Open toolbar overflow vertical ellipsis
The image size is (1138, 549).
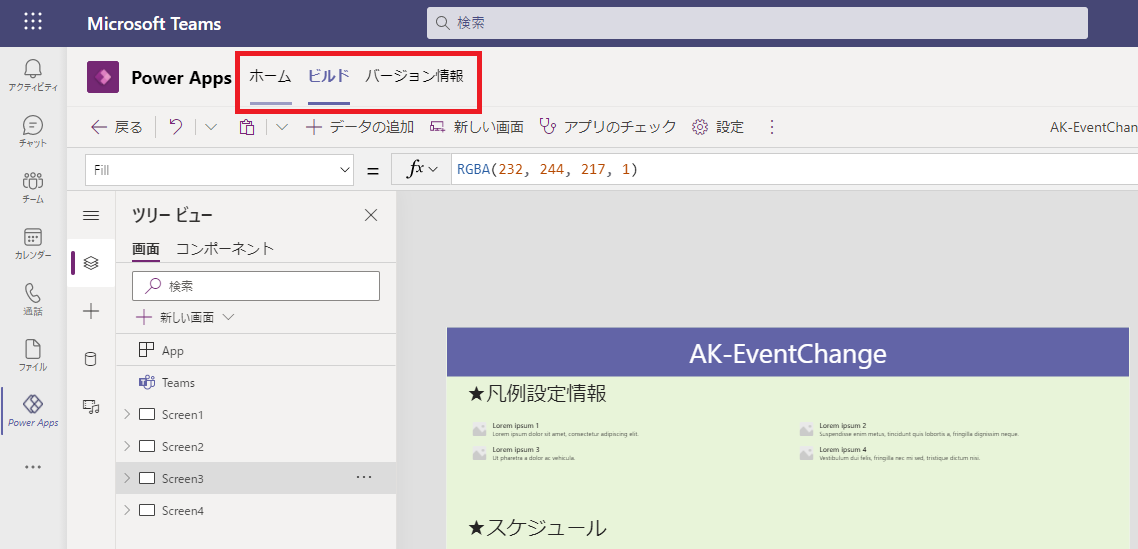[771, 127]
